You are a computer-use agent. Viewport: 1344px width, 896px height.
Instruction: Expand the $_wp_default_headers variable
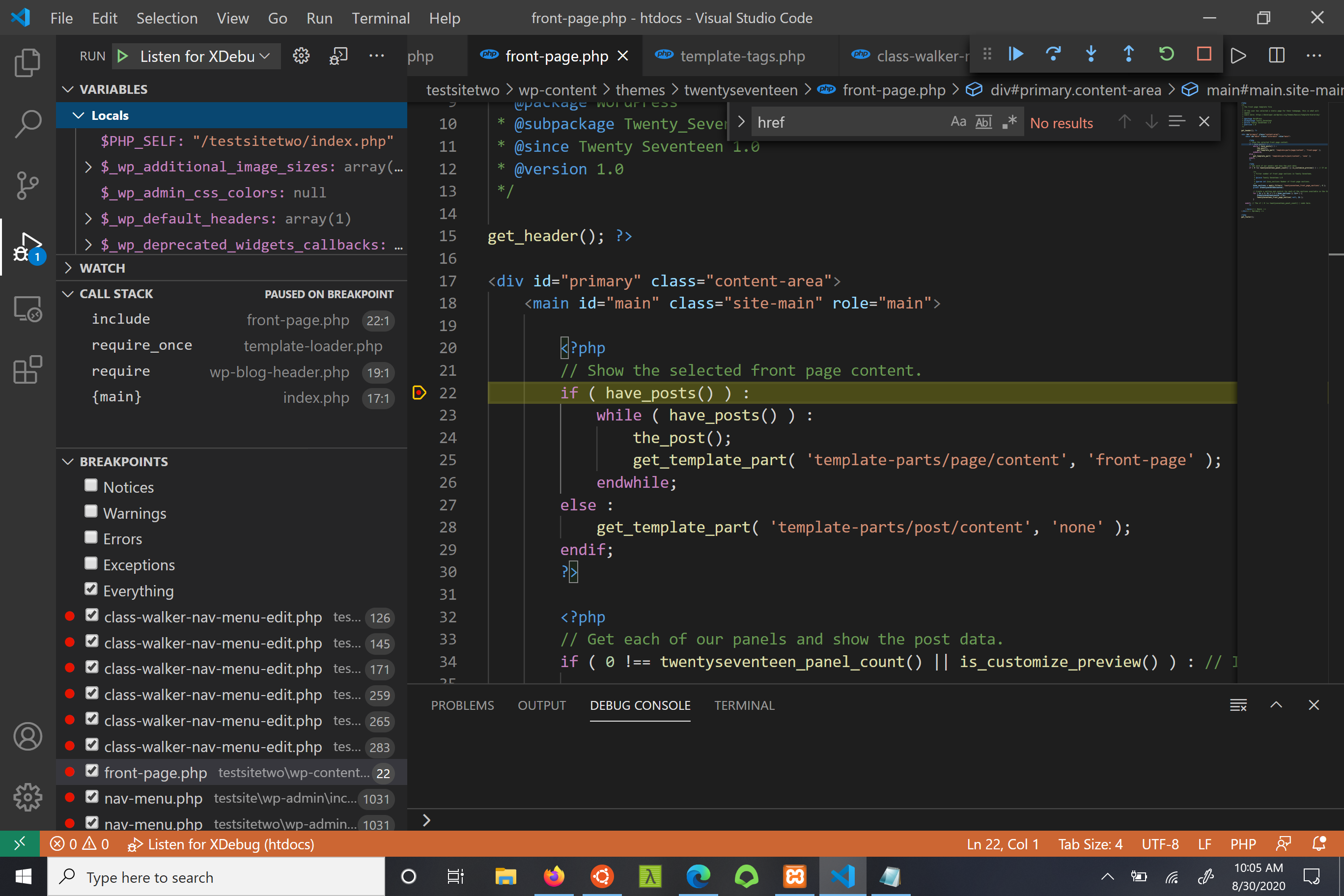coord(88,218)
